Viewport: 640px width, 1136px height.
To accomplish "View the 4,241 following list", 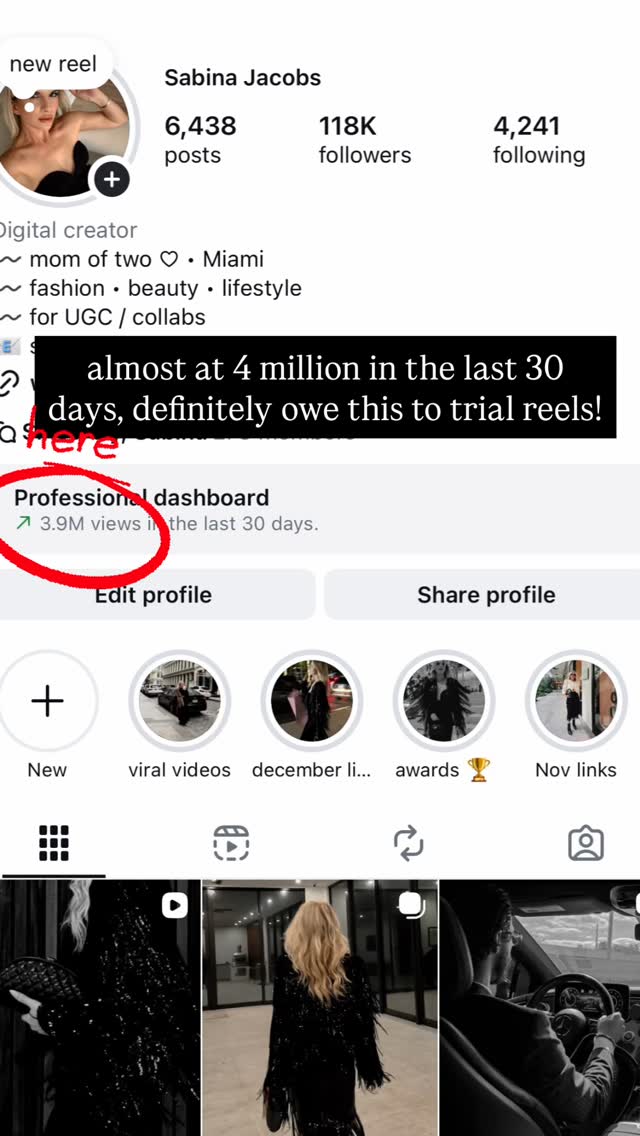I will point(539,139).
